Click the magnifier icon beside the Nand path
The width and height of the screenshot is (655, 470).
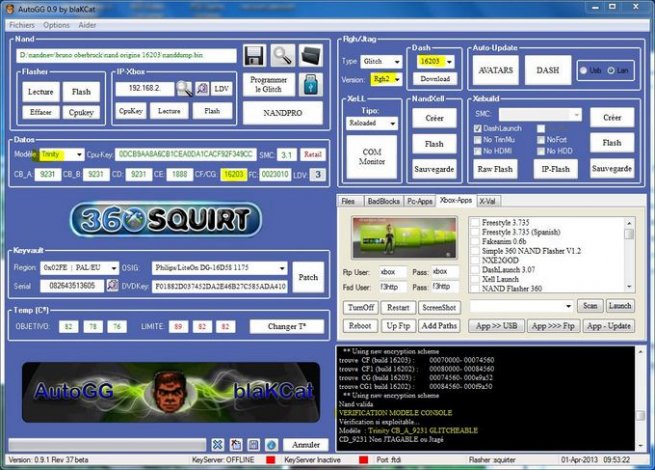283,55
